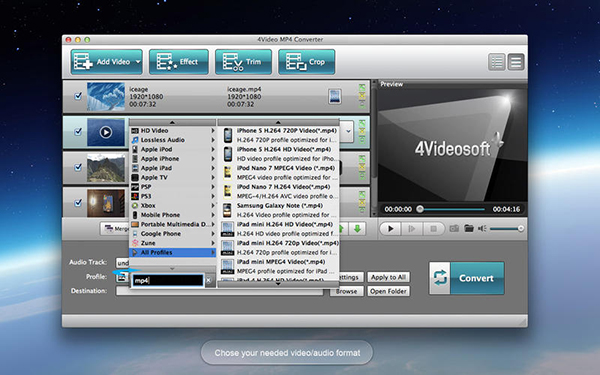Click the profile list scroll-down arrow
The image size is (600, 375).
click(278, 284)
